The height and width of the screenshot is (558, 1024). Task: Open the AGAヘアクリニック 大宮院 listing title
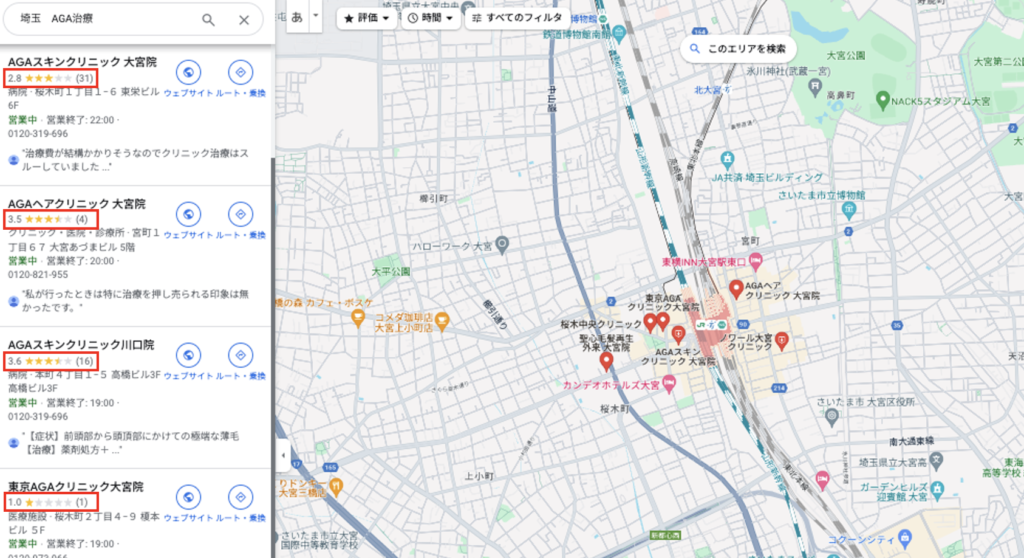[76, 204]
